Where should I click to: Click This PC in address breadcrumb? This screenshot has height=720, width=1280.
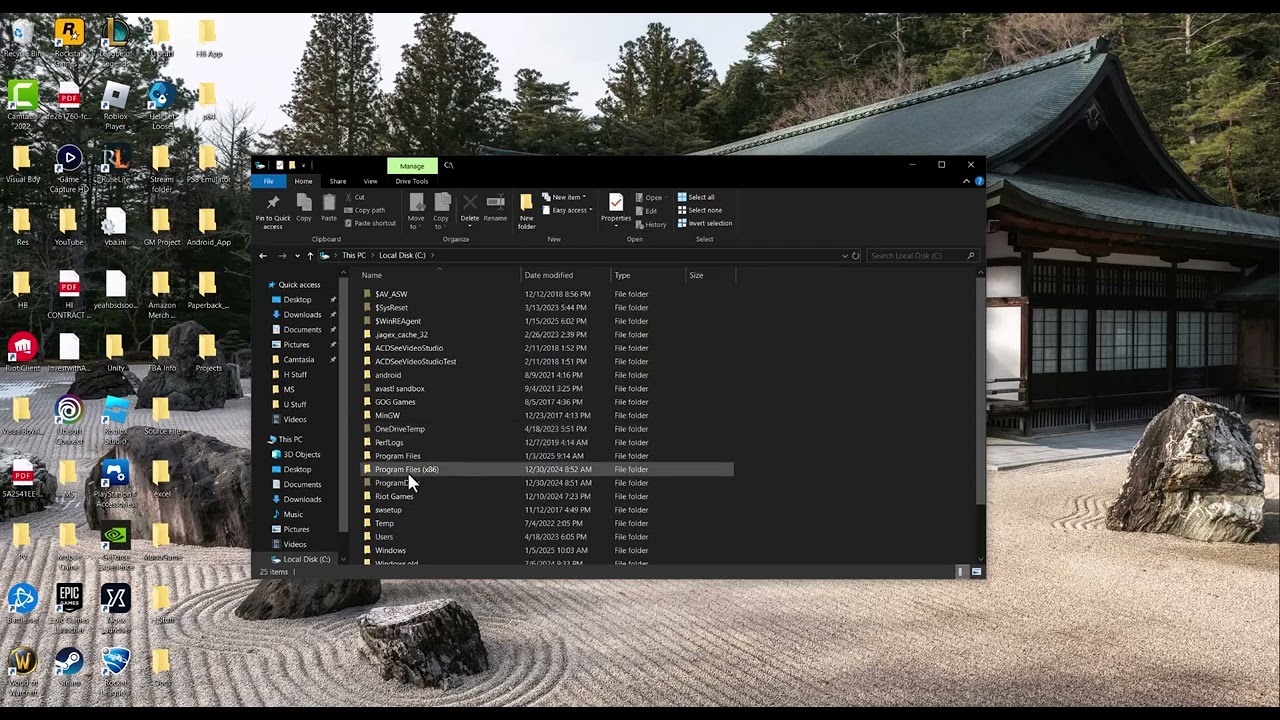(x=354, y=256)
